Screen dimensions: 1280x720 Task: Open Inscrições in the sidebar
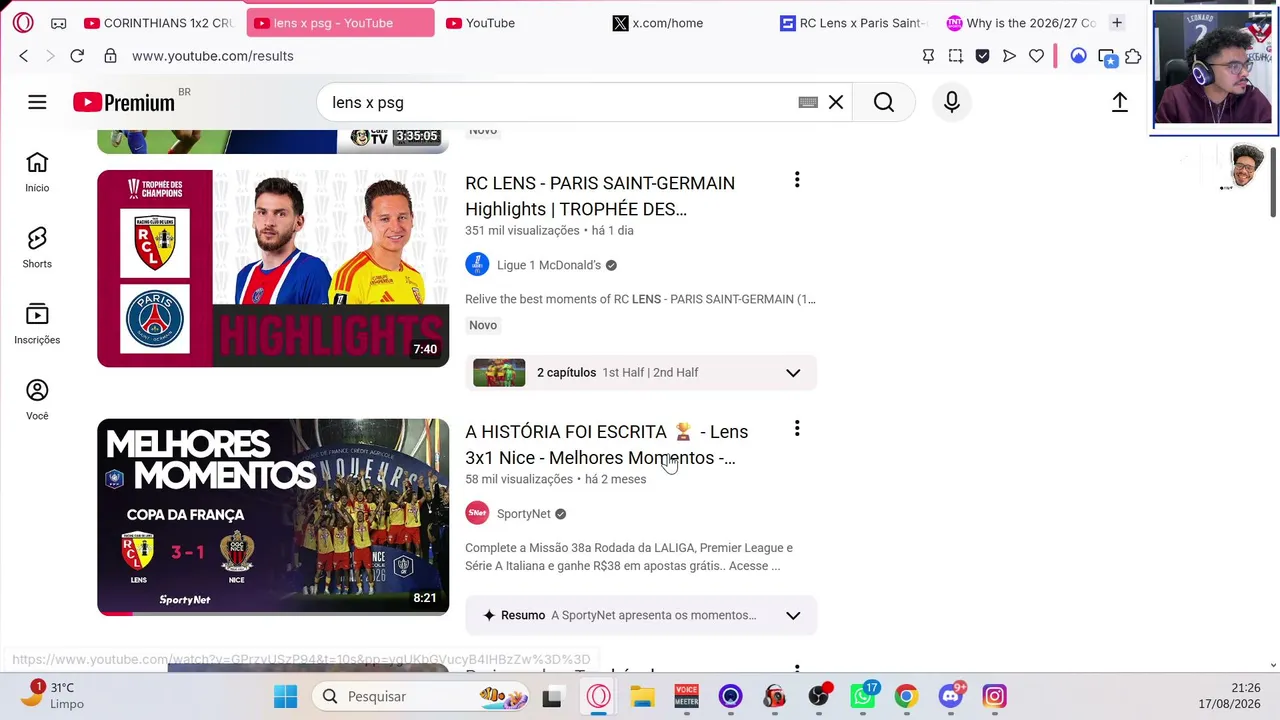37,324
